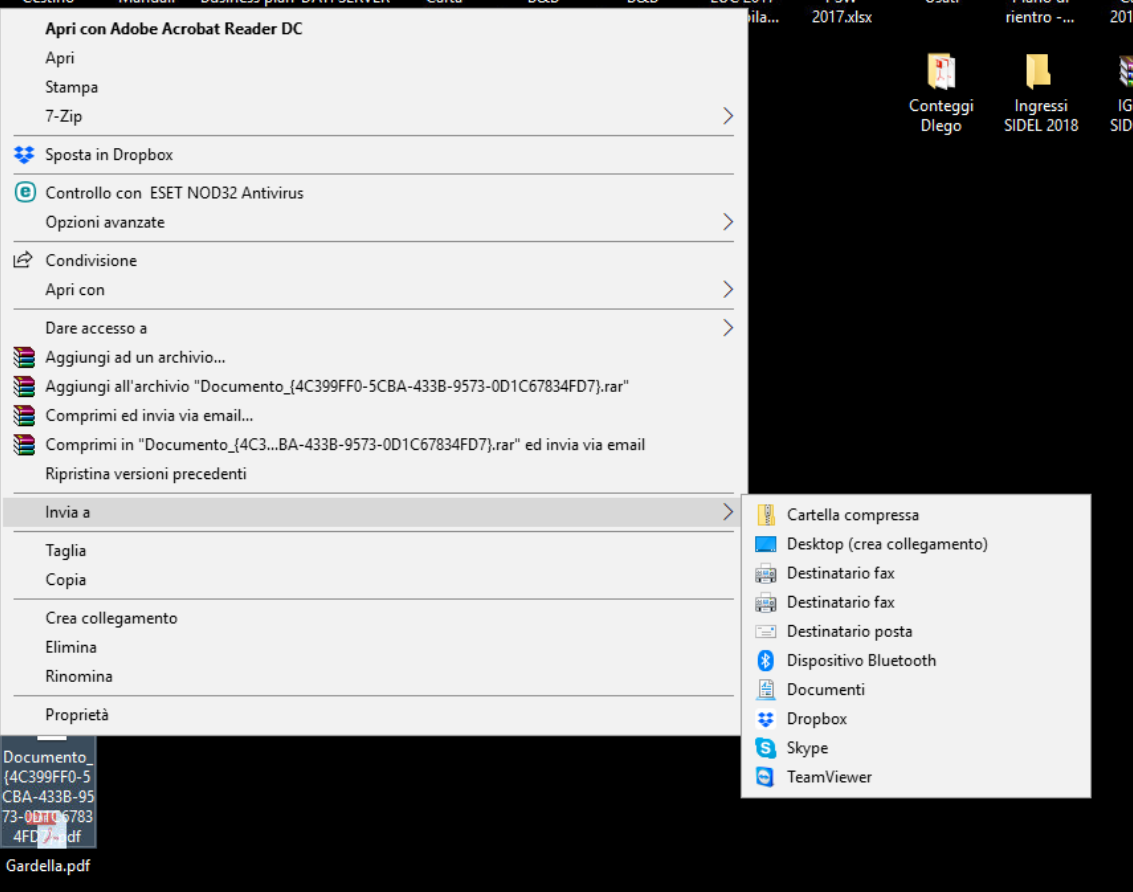Click the WinRAR icon for Comprimi ed invia via email...
Viewport: 1133px width, 892px height.
[24, 416]
